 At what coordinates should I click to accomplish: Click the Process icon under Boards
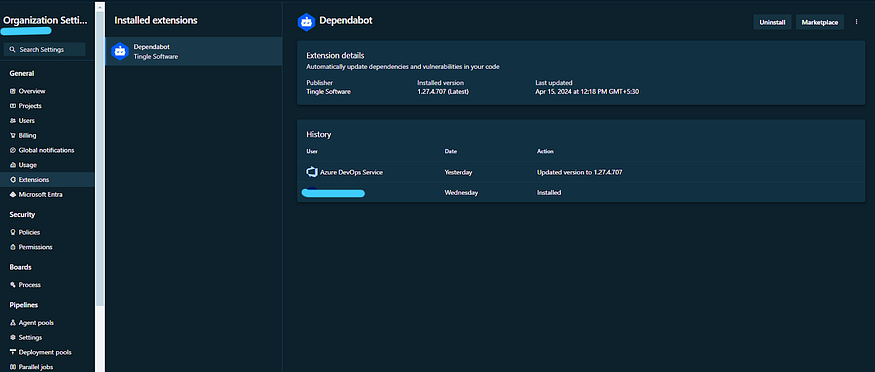tap(13, 285)
